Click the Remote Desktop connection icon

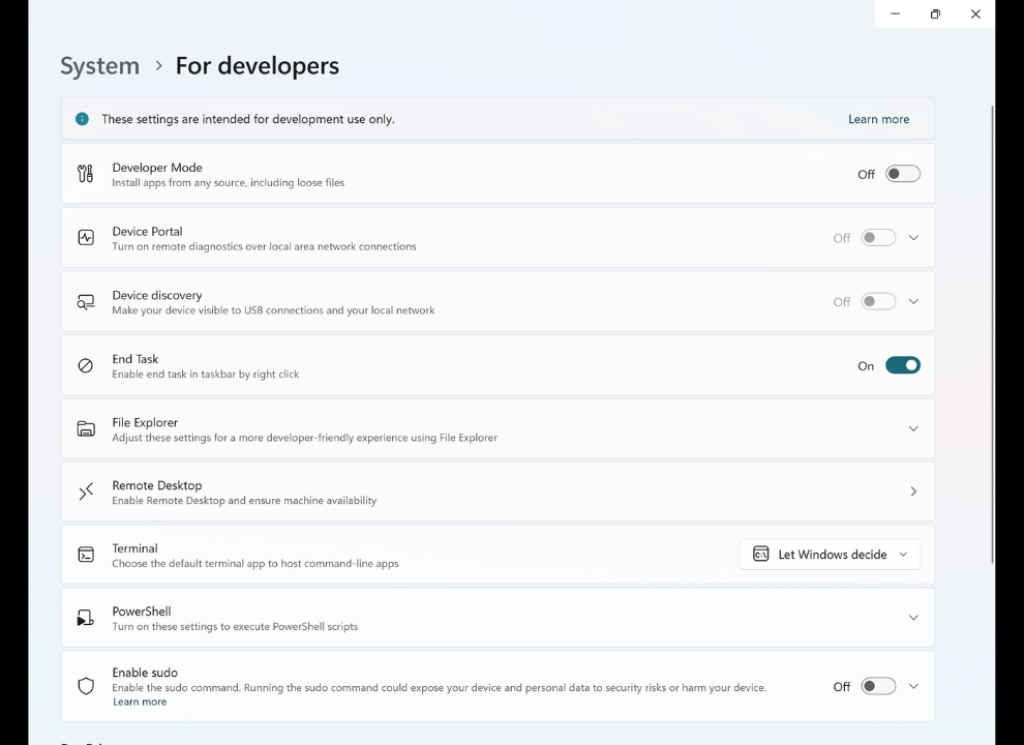(86, 491)
